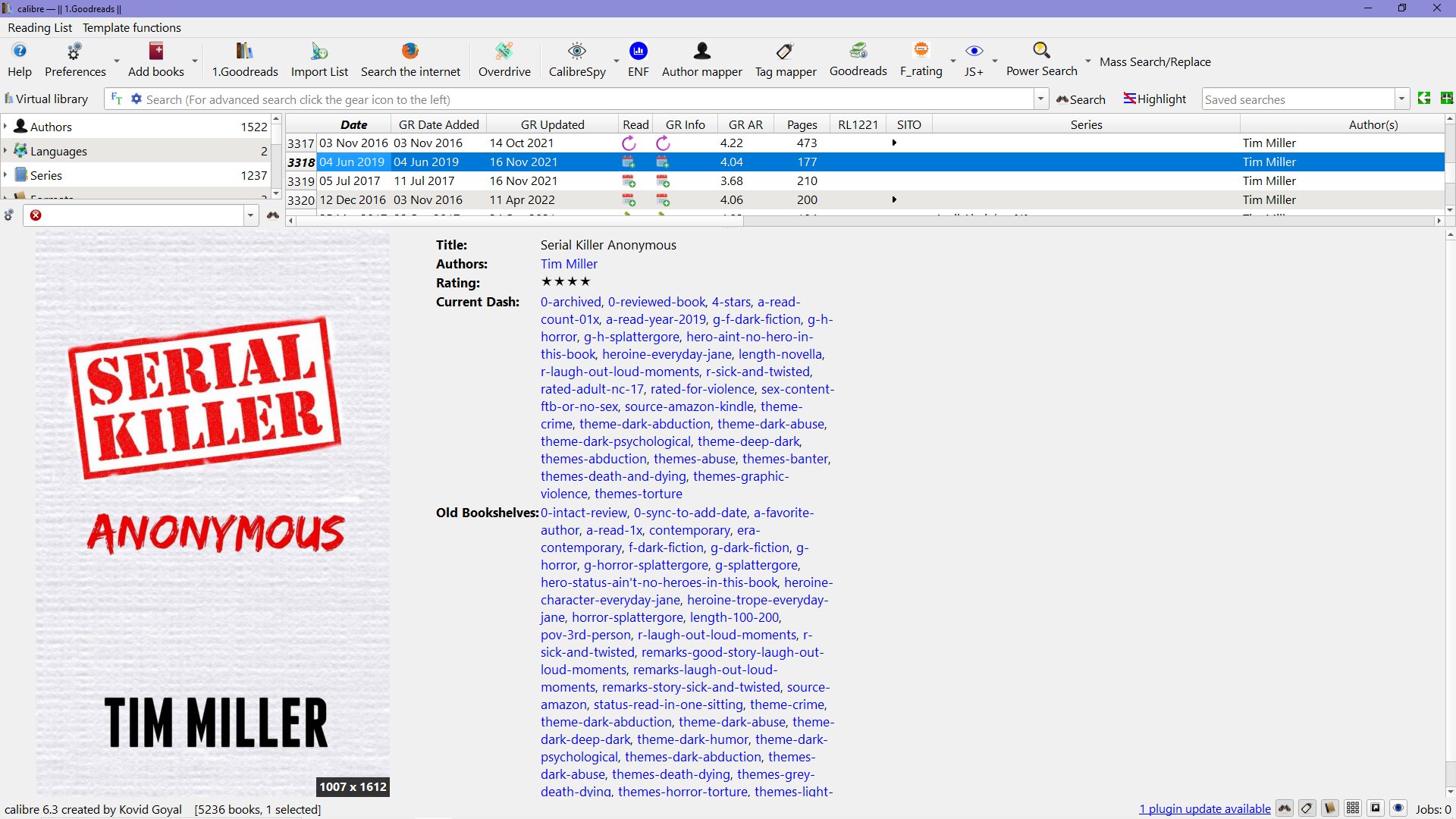Open the Saved searches dropdown
Image resolution: width=1456 pixels, height=819 pixels.
(1401, 99)
